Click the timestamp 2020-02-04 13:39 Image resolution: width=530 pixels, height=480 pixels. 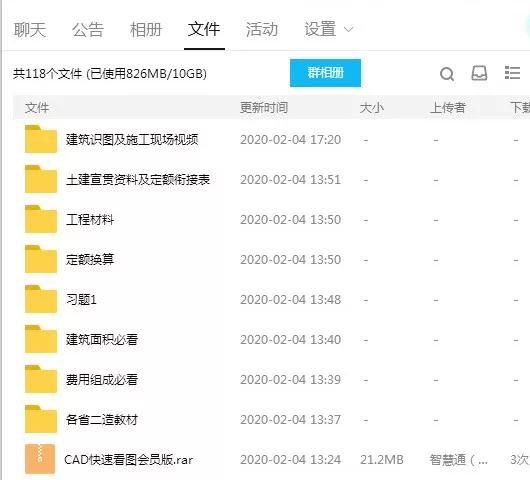coord(290,380)
